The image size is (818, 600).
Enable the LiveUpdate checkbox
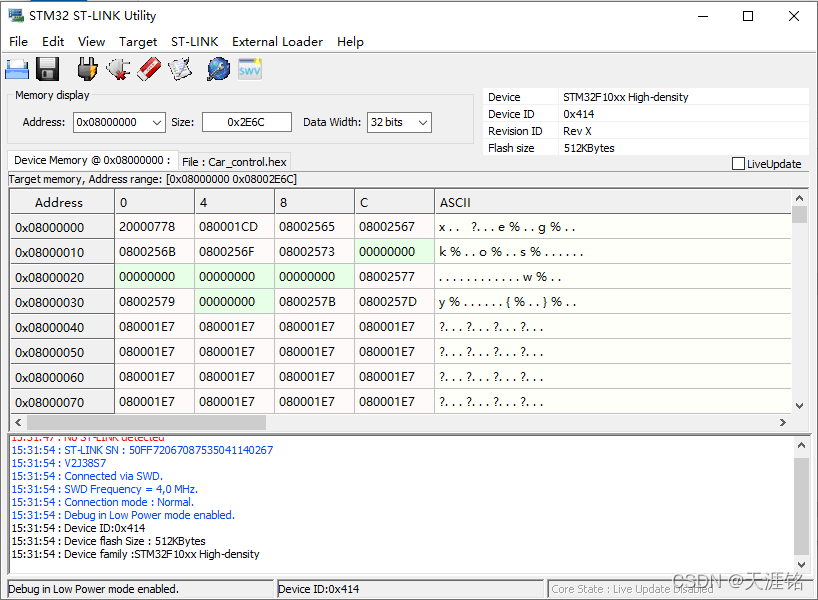point(738,164)
